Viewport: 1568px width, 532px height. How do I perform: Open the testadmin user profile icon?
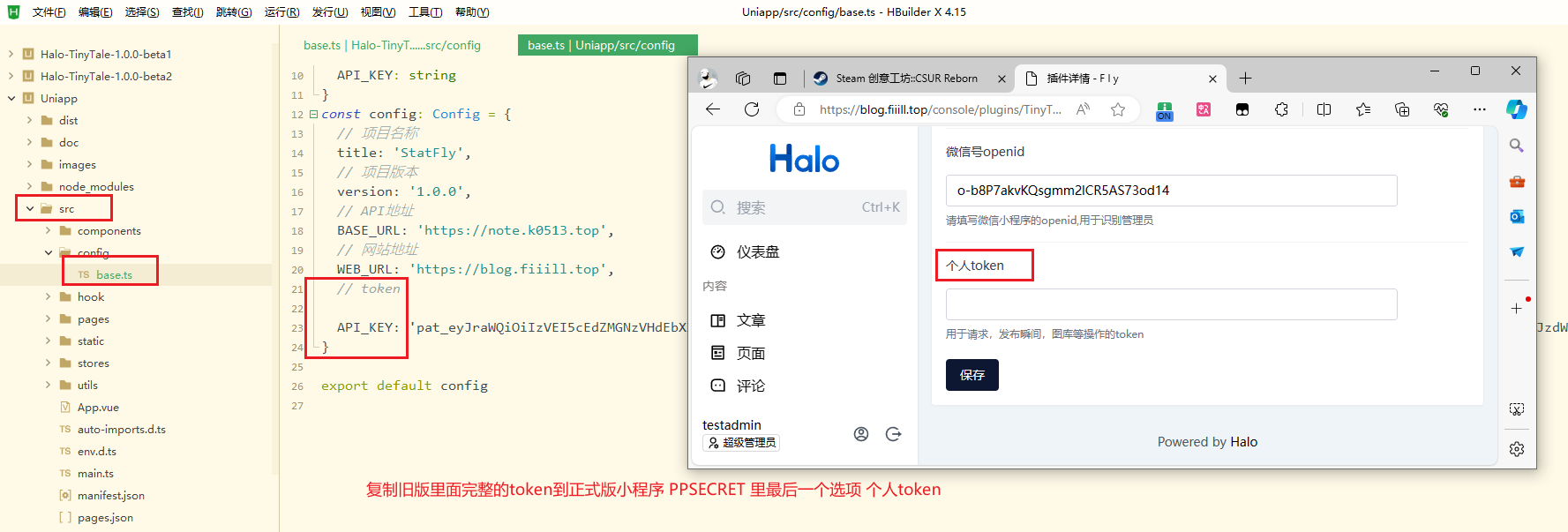pyautogui.click(x=861, y=434)
